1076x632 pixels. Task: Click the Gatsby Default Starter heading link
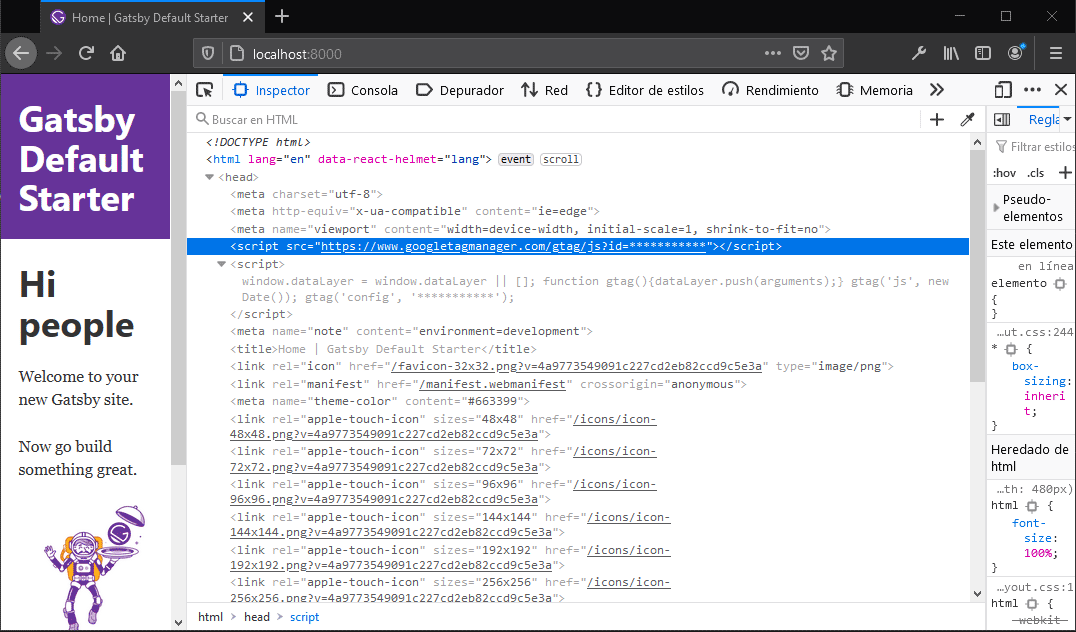[x=81, y=159]
